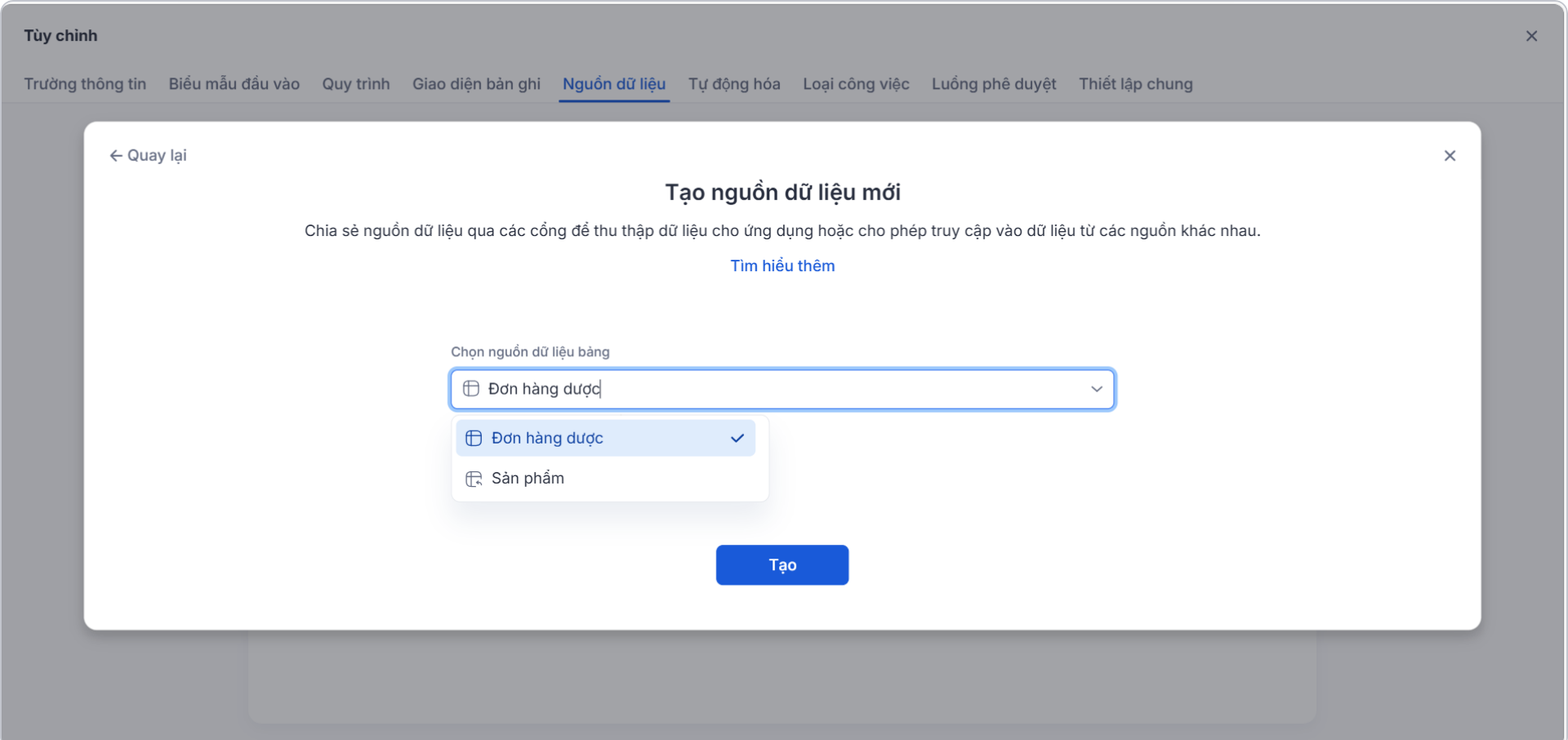
Task: Close the Tùy chỉnh window
Action: (1531, 36)
